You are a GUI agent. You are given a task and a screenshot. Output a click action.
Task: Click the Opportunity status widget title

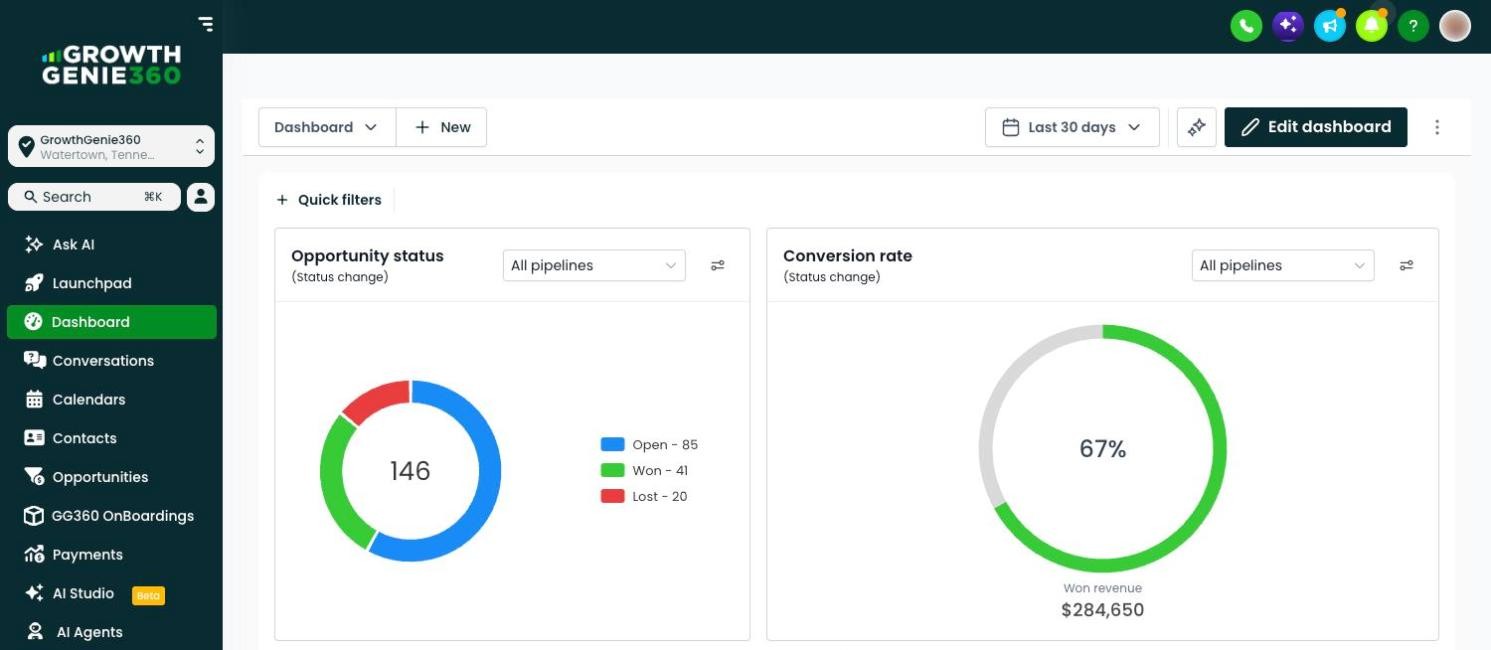point(367,256)
